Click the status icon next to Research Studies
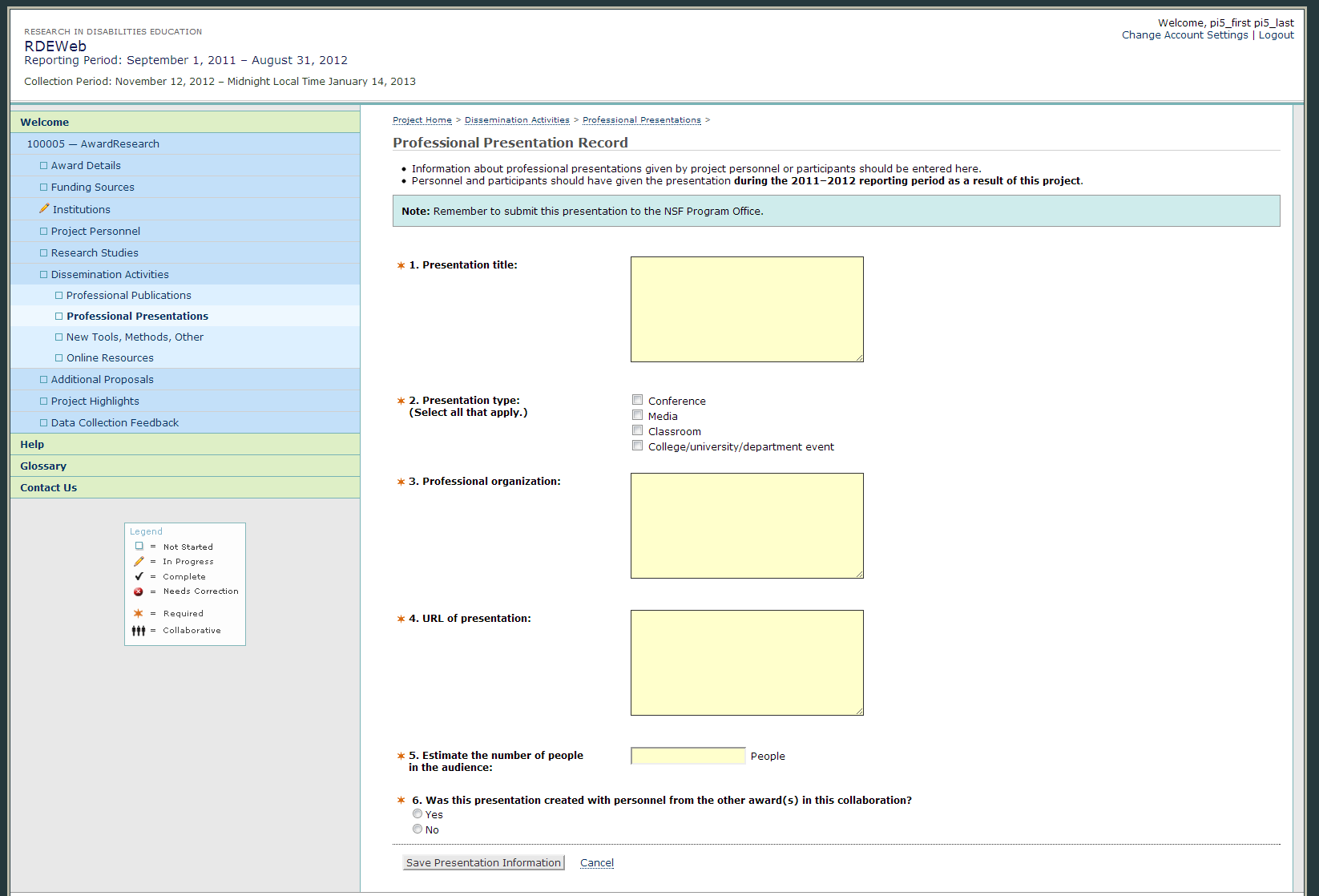The width and height of the screenshot is (1319, 896). (43, 253)
